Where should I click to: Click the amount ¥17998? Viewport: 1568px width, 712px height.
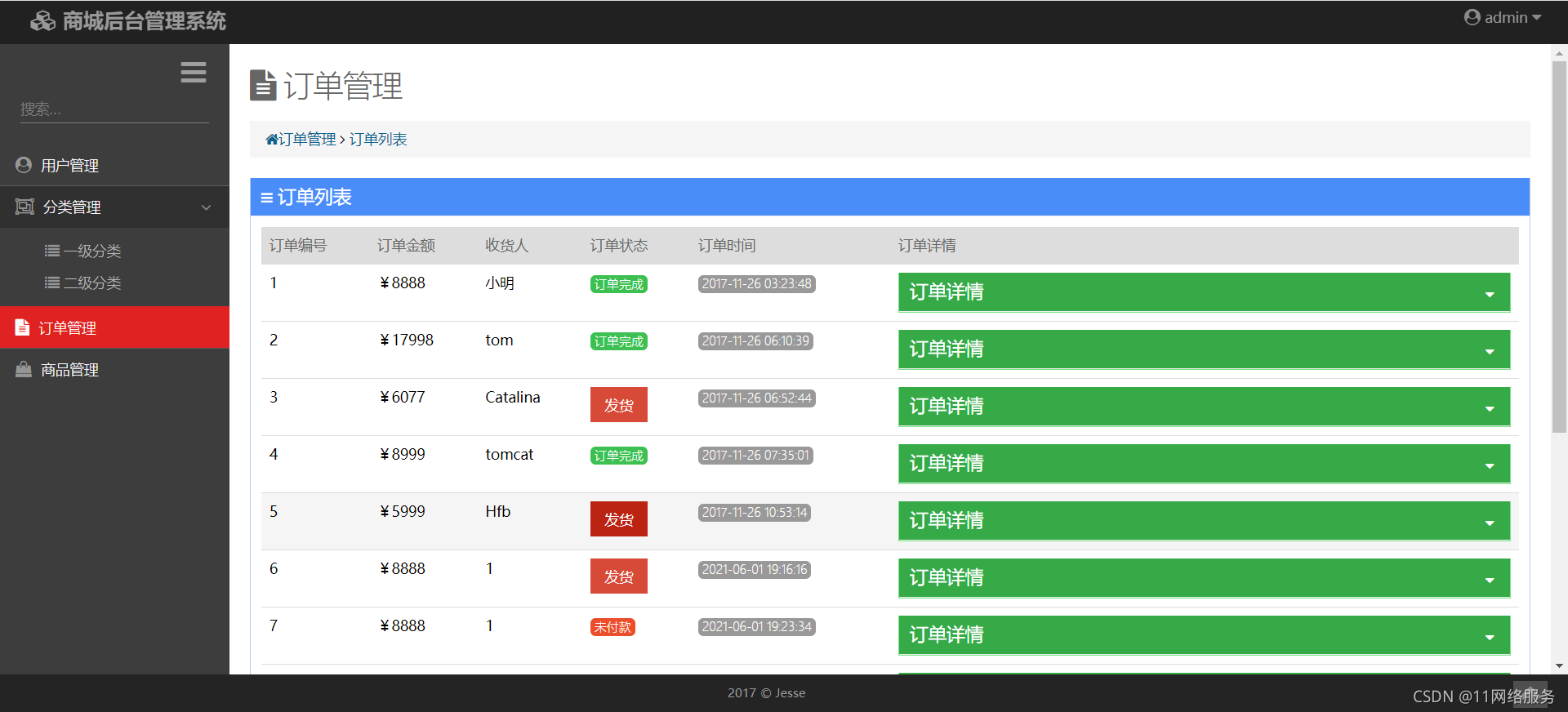point(406,340)
